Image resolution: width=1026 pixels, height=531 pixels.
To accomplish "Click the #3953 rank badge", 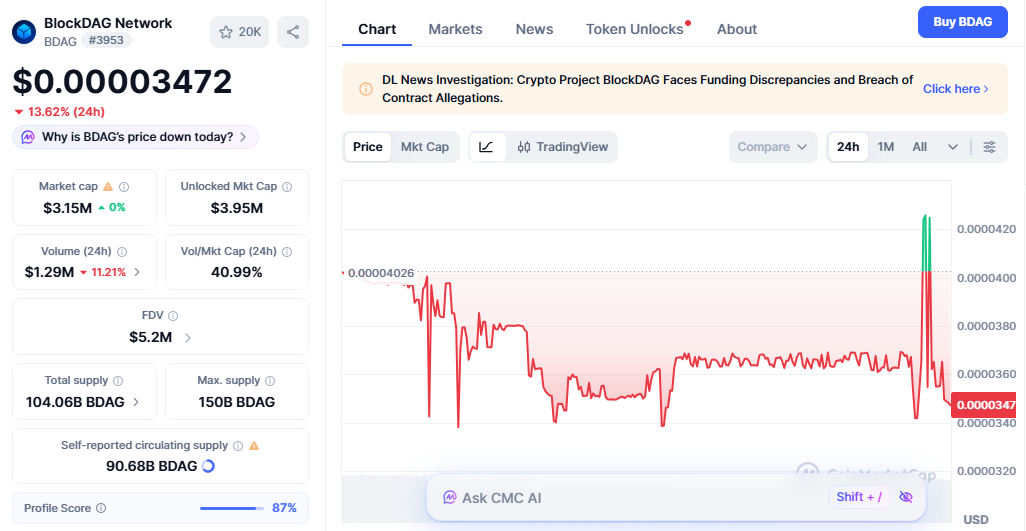I will (x=106, y=41).
